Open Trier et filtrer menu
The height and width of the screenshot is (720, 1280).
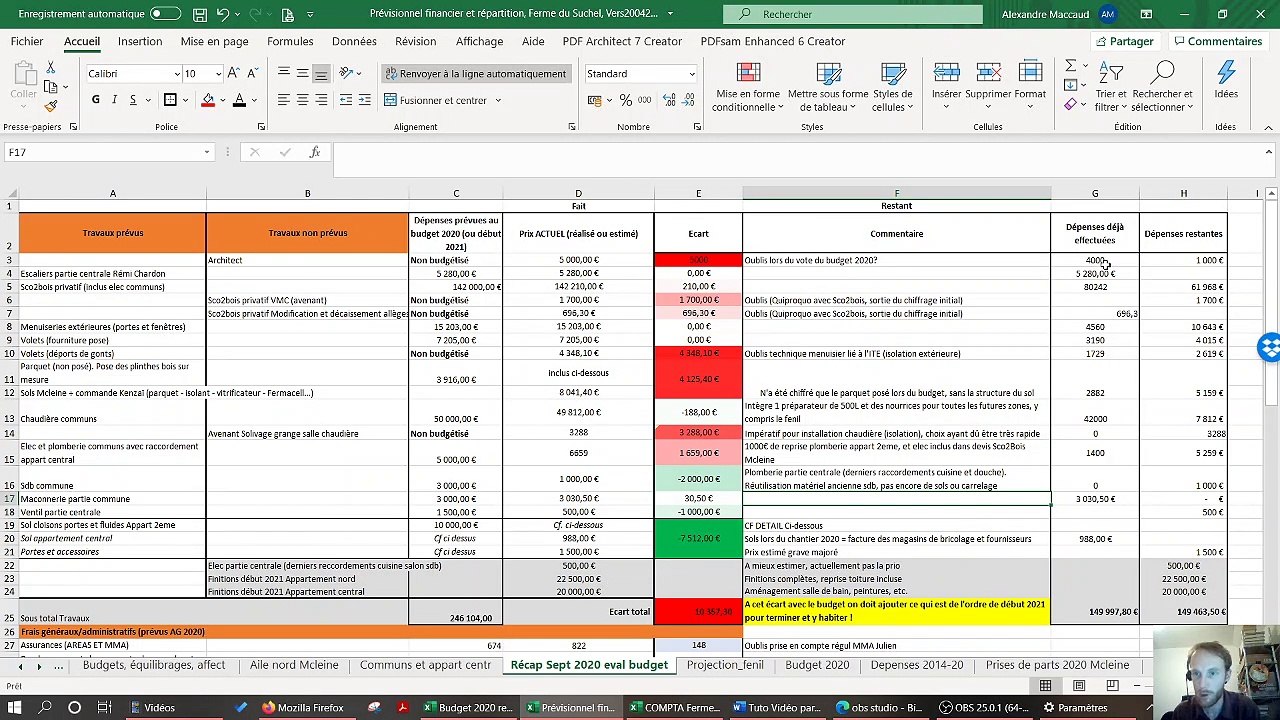click(1111, 87)
